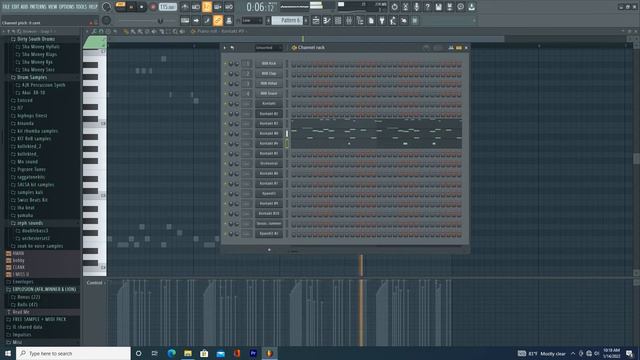Viewport: 640px width, 360px height.
Task: Open the channel filter group dropdown
Action: coord(268,48)
